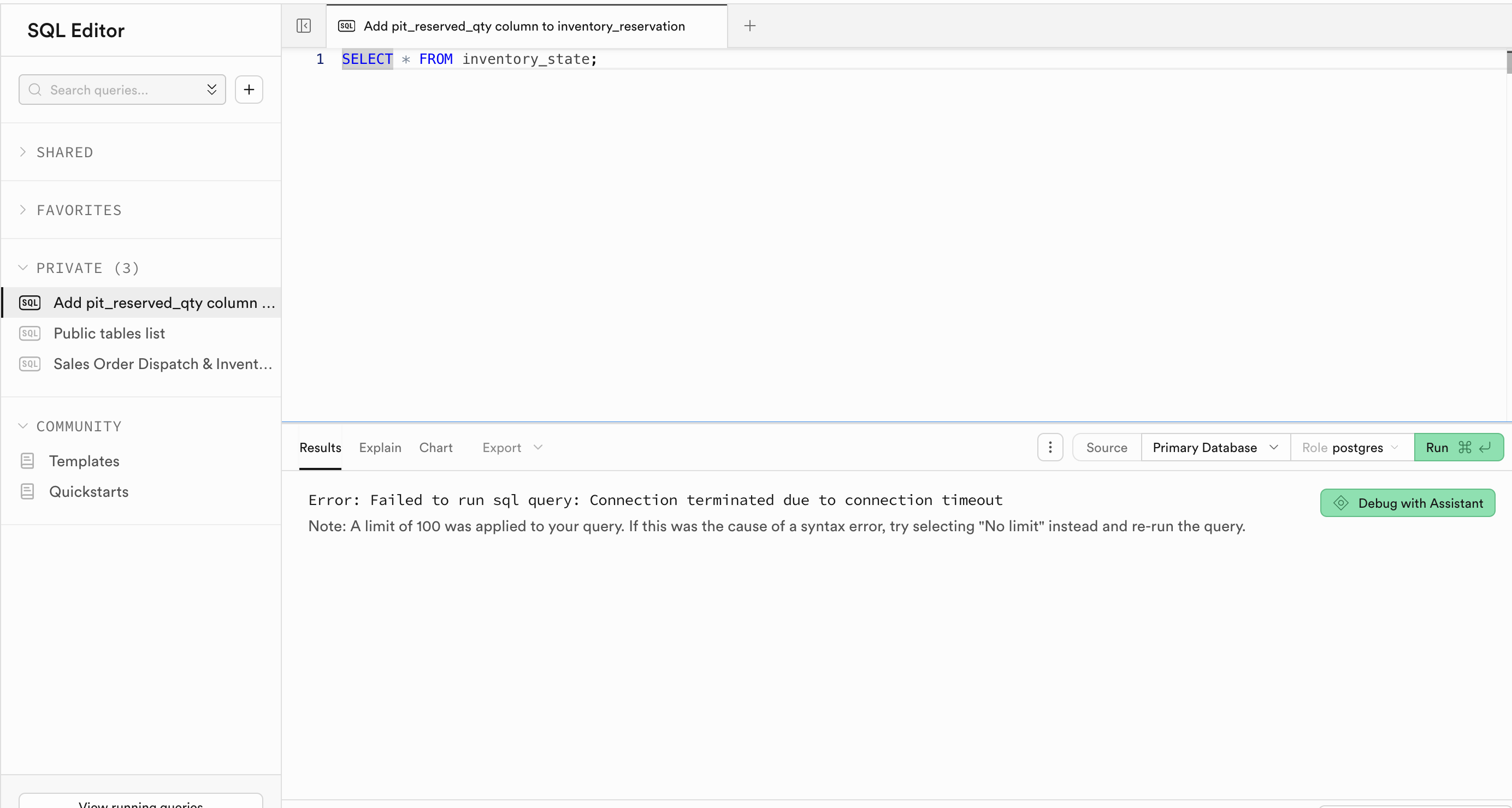Click the Debug with Assistant diamond icon
The height and width of the screenshot is (808, 1512).
point(1341,503)
